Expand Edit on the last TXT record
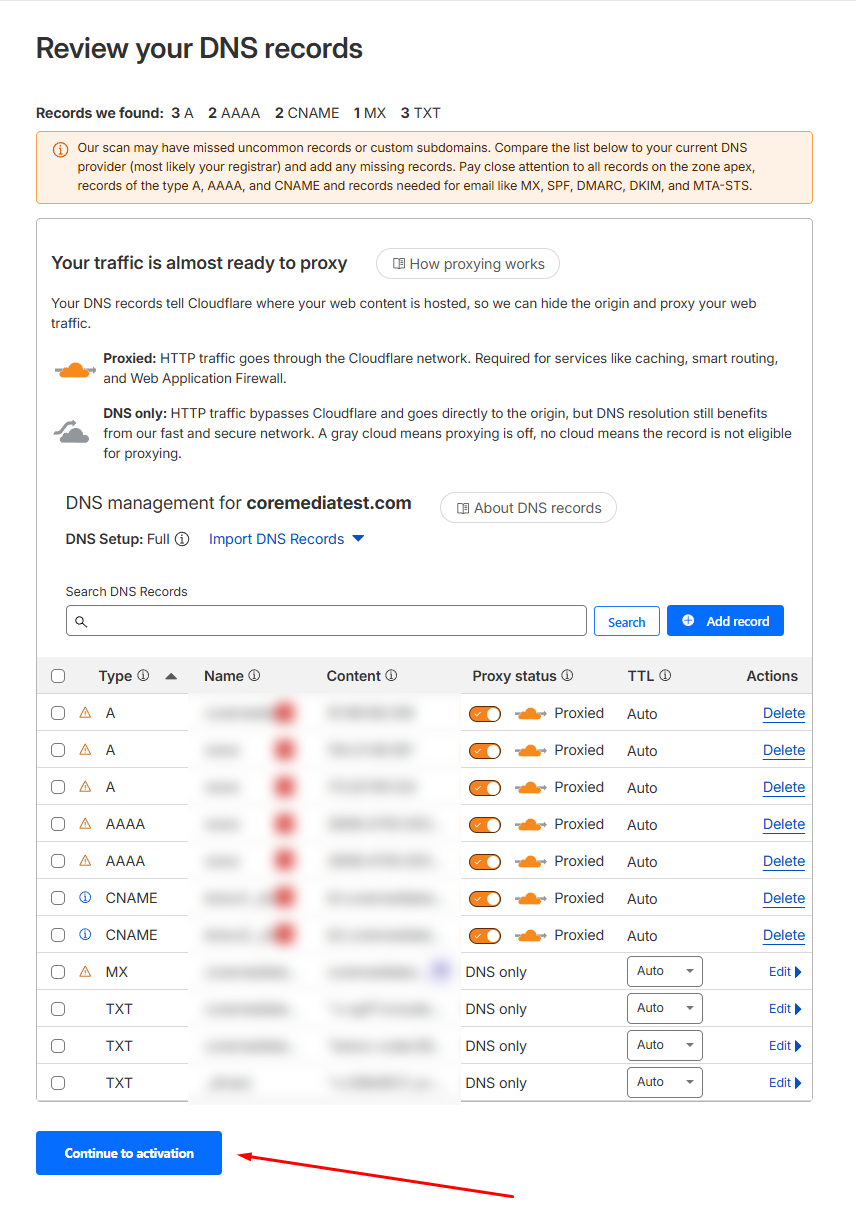The image size is (856, 1217). click(785, 1083)
